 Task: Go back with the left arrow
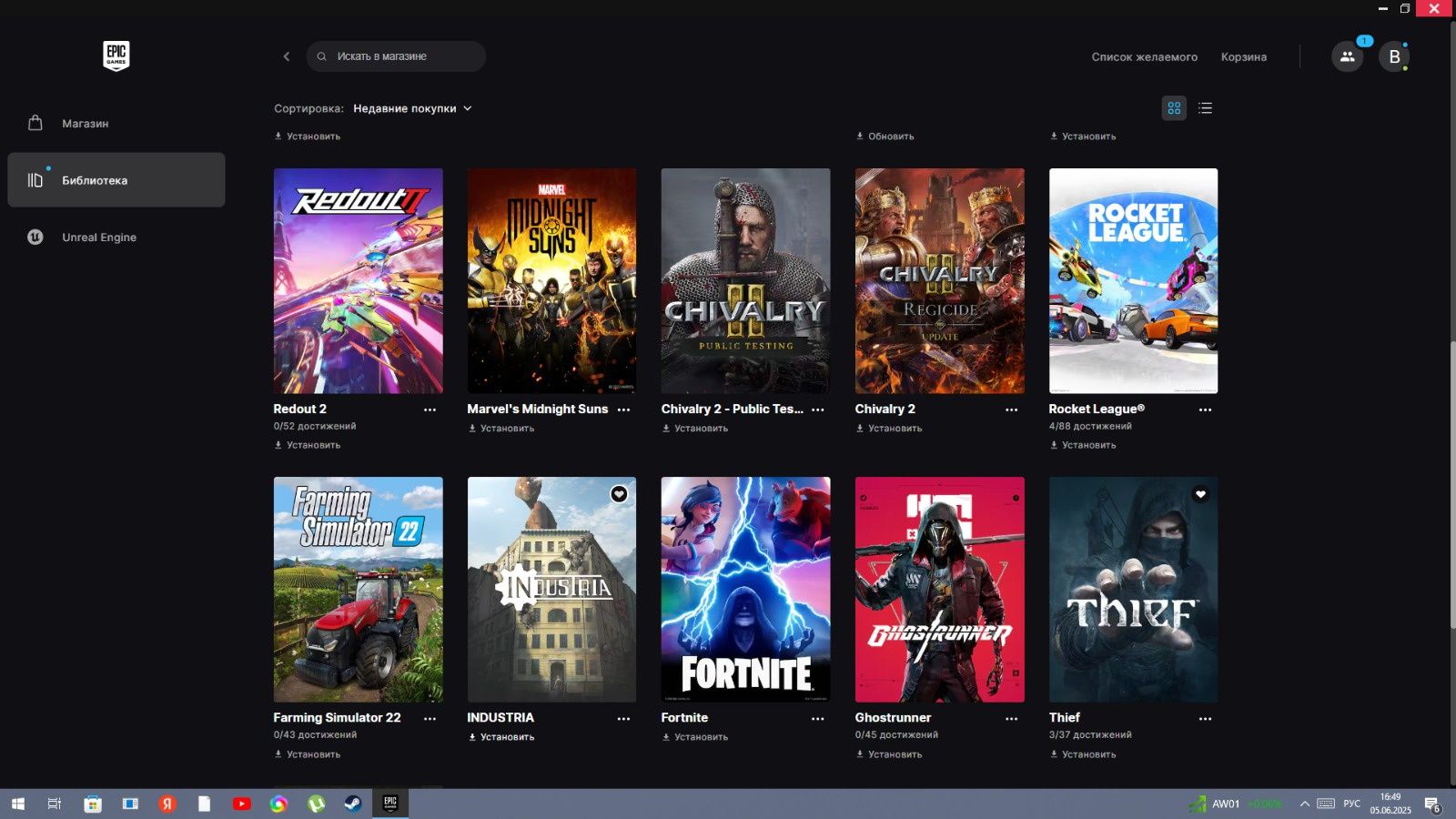click(287, 56)
